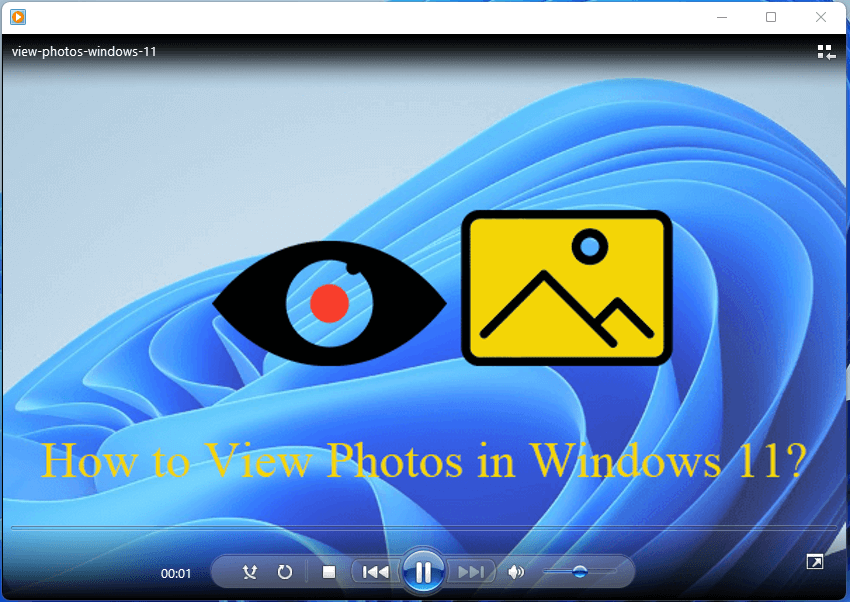The width and height of the screenshot is (850, 602).
Task: Pause the video playback
Action: click(x=423, y=572)
